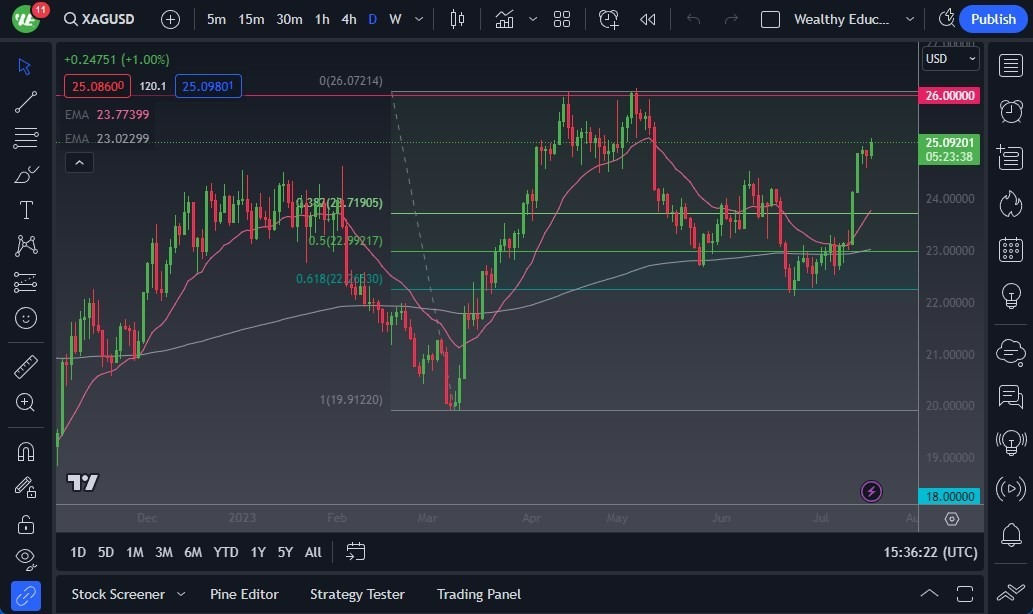Open the Notifications bell panel
Screen dimensions: 1033x614
click(1009, 536)
